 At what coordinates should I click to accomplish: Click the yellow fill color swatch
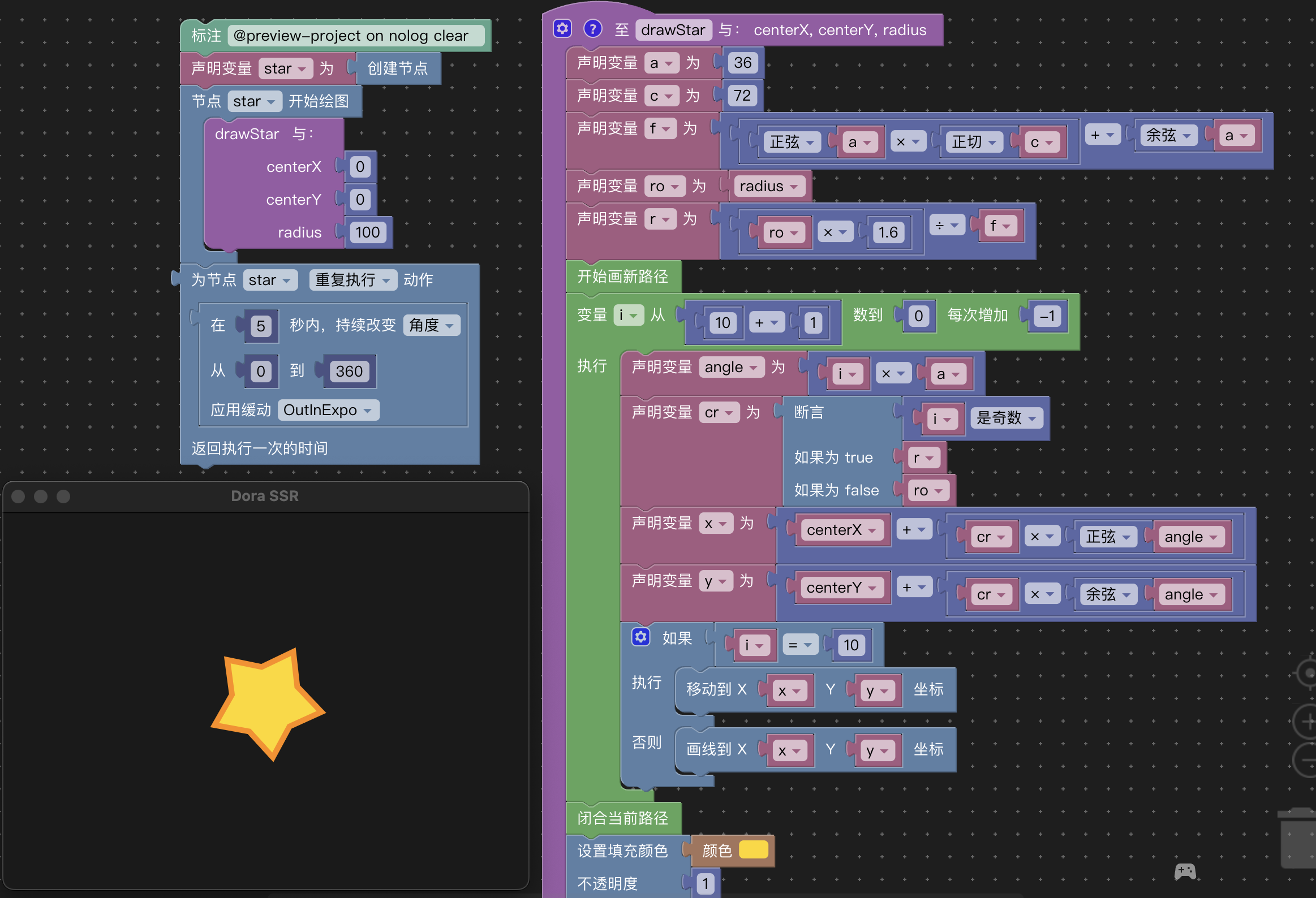click(x=753, y=850)
